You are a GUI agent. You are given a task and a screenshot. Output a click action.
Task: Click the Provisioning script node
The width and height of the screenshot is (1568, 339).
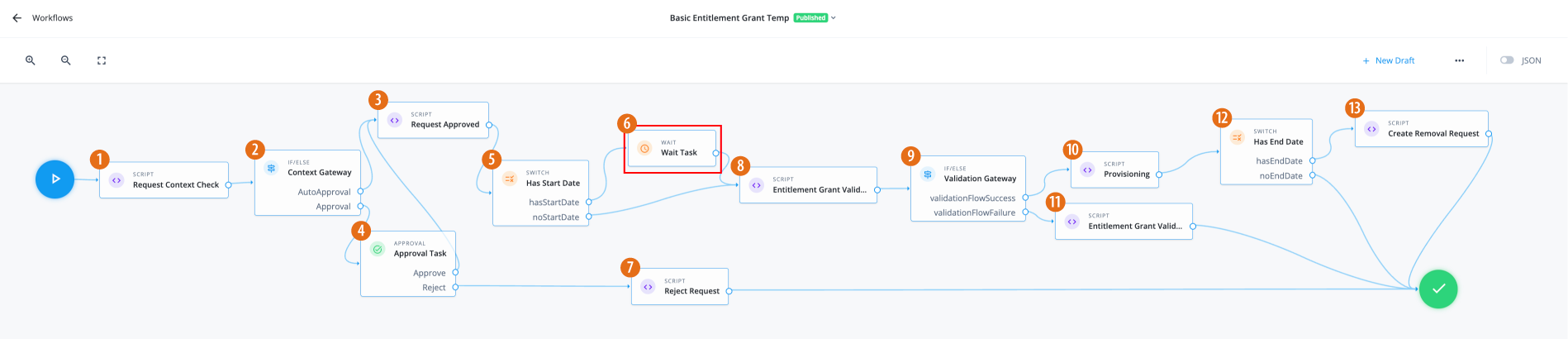1126,174
